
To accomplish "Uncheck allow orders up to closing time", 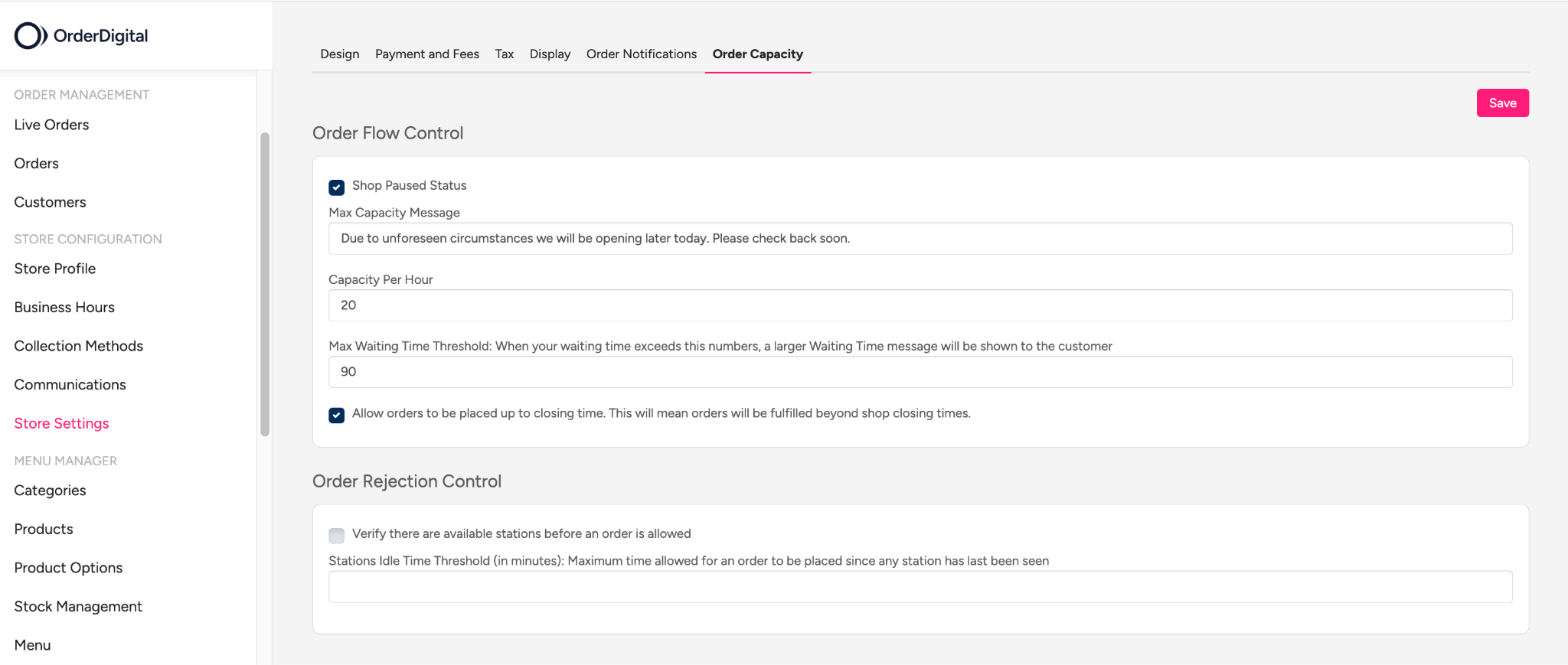I will (336, 415).
